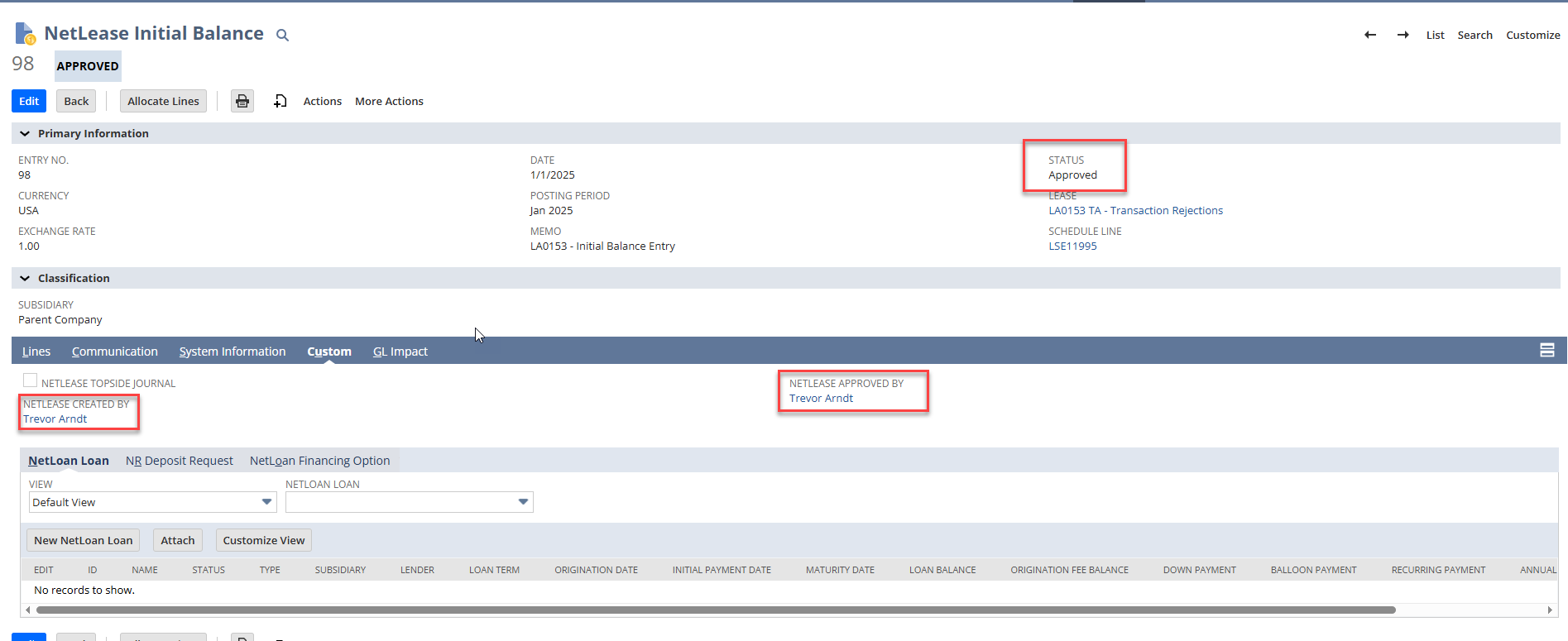Click the ID column header
Image resolution: width=1568 pixels, height=641 pixels.
coord(93,570)
